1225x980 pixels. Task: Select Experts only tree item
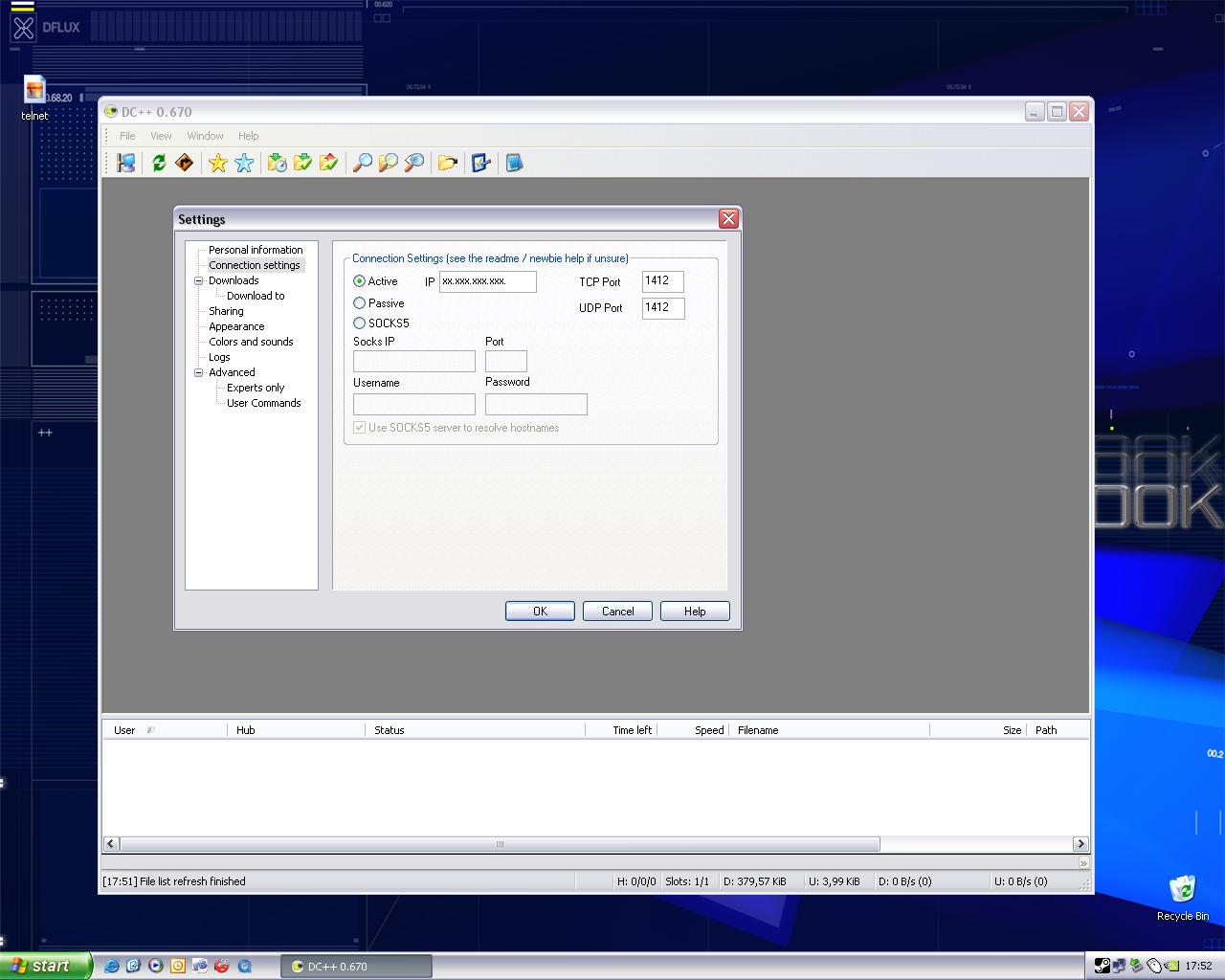pyautogui.click(x=256, y=388)
